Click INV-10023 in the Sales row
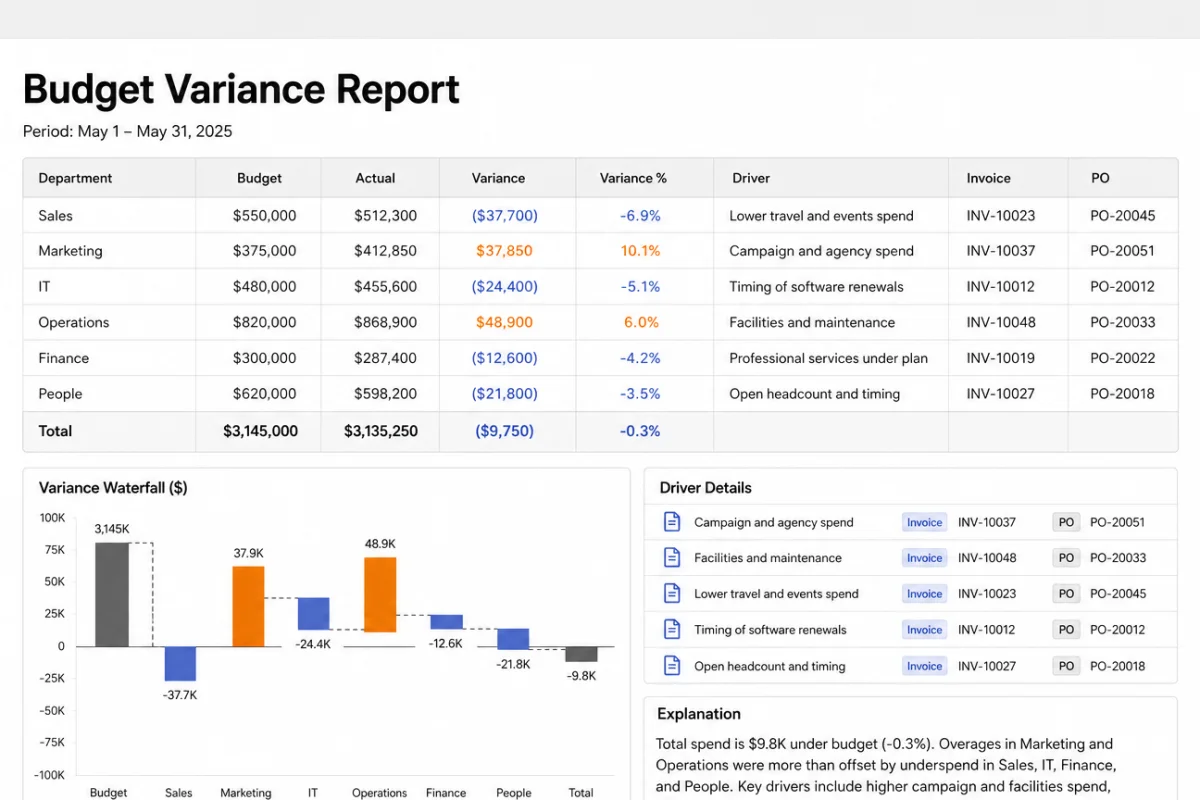Viewport: 1200px width, 800px height. (1001, 215)
